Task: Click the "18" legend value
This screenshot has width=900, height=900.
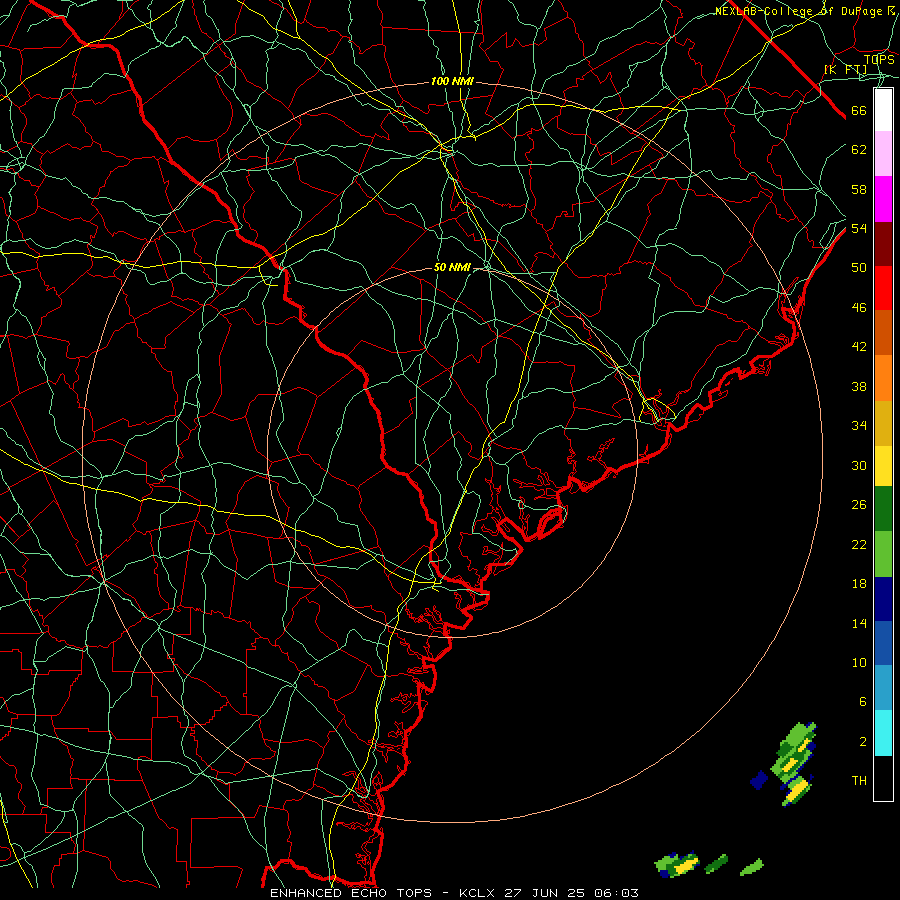Action: point(859,584)
